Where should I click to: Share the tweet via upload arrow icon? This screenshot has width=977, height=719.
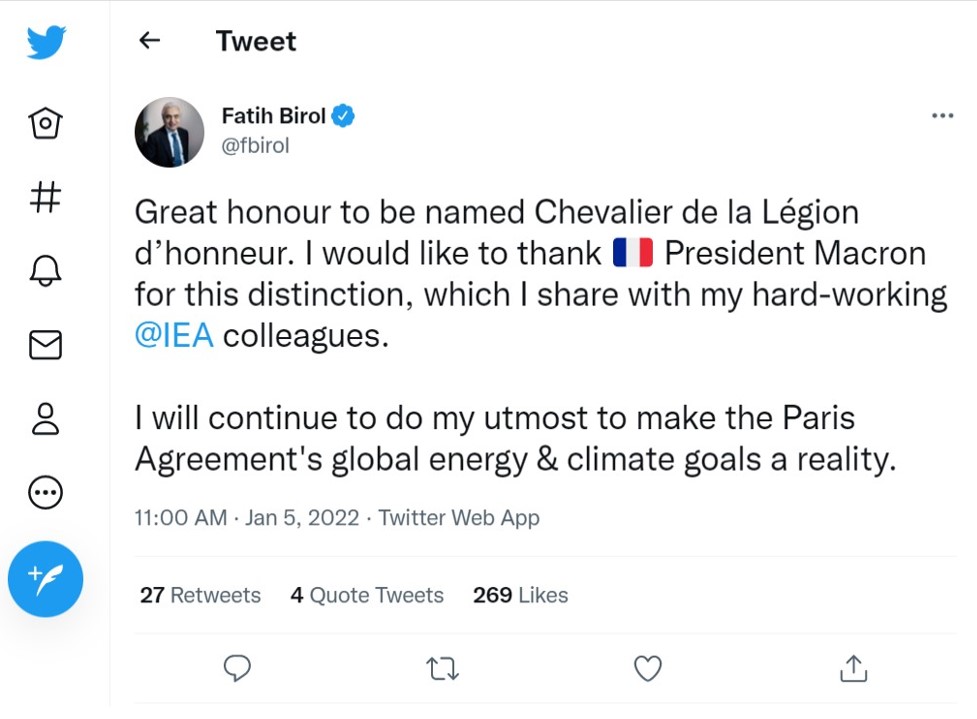[x=853, y=667]
